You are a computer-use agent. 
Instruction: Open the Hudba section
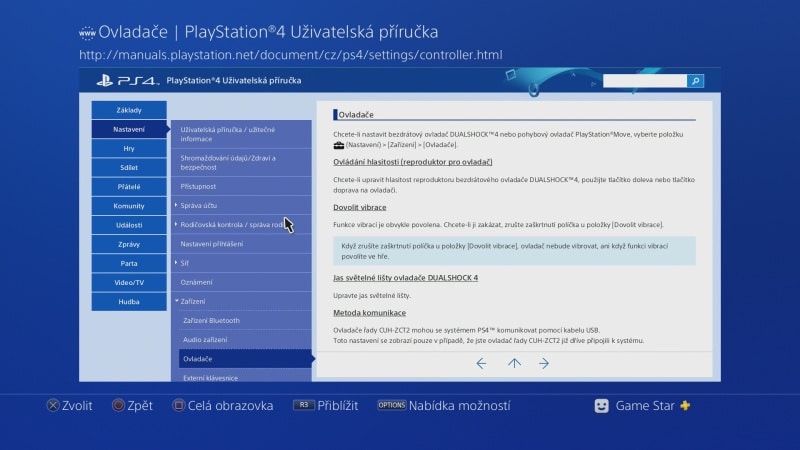(x=129, y=302)
